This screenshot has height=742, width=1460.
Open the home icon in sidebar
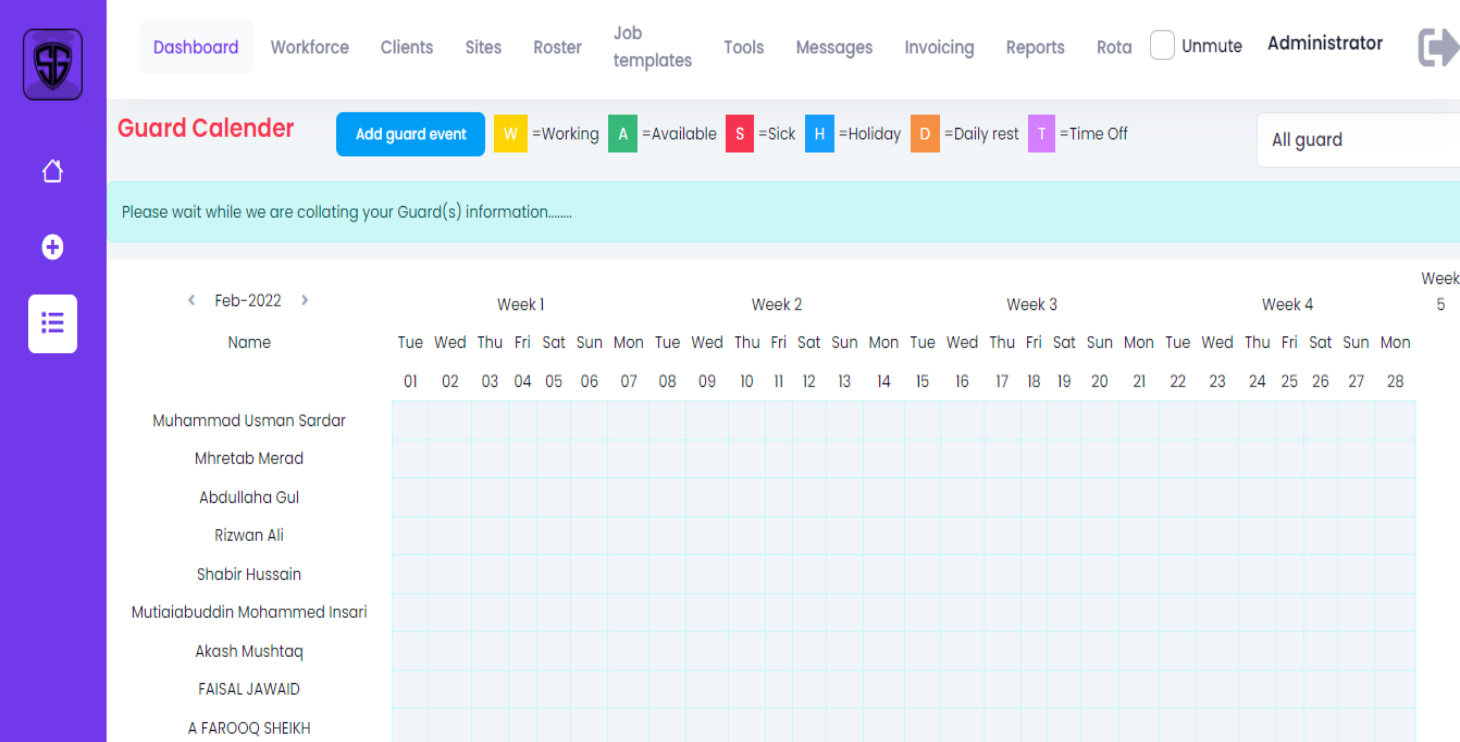point(53,172)
